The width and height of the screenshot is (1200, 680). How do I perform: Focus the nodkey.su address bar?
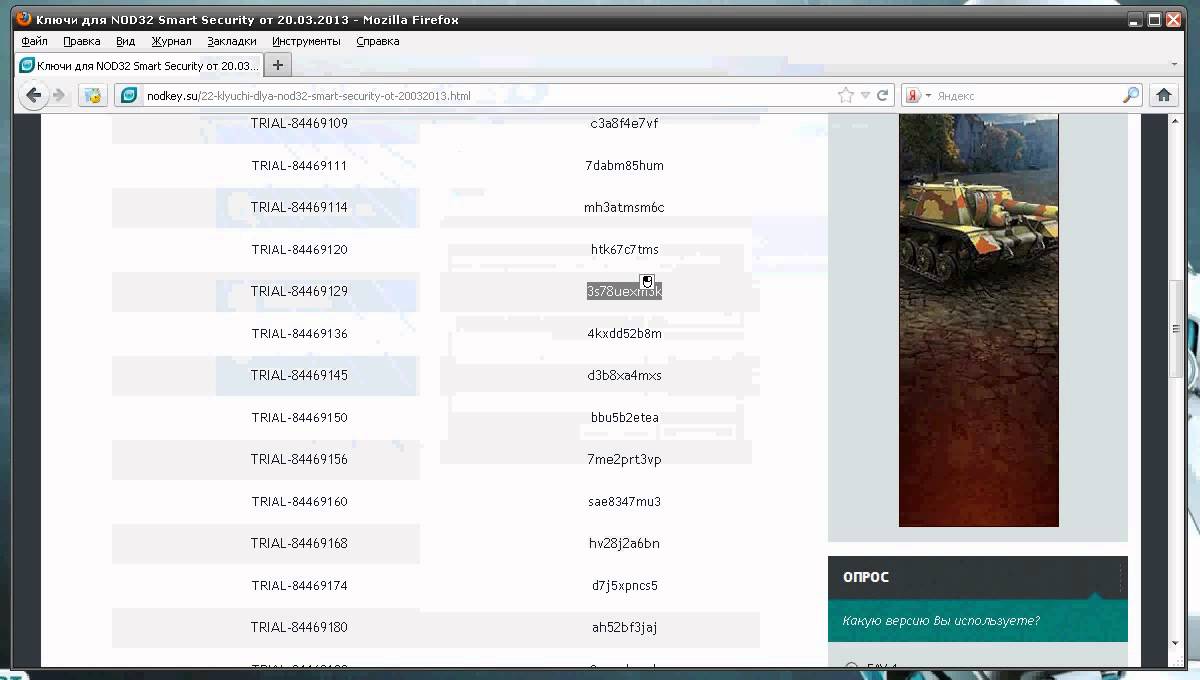490,96
